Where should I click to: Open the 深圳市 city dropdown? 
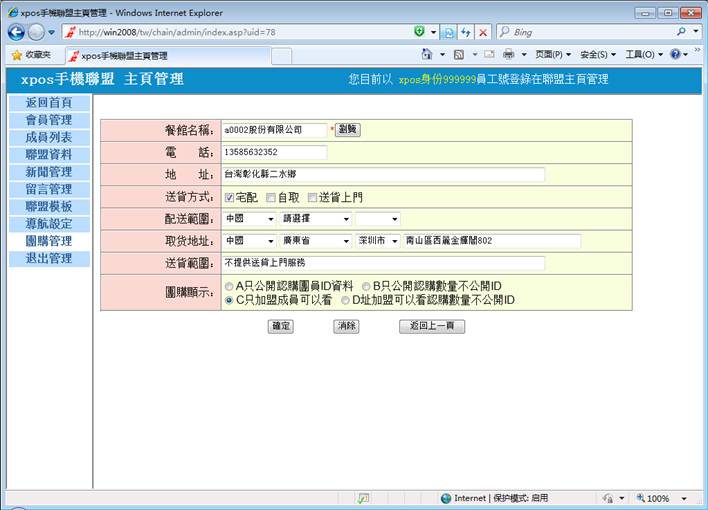(377, 241)
